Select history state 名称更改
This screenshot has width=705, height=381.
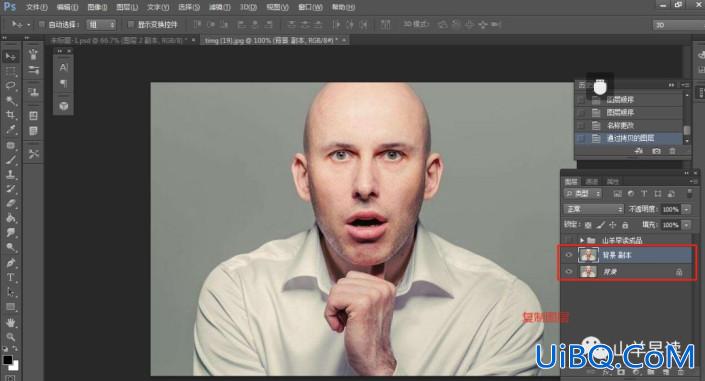point(629,125)
